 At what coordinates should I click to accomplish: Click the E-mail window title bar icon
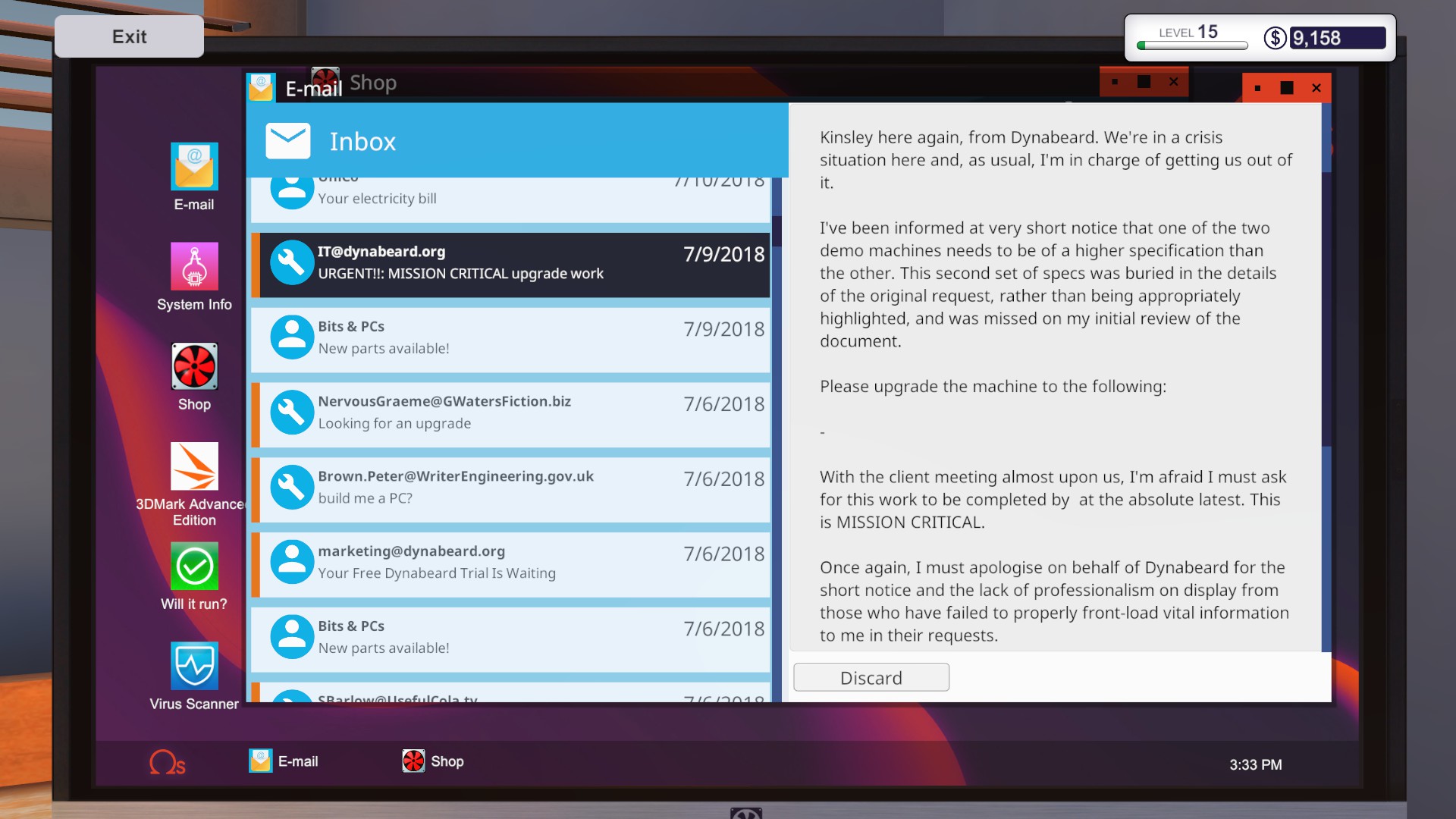[x=261, y=87]
